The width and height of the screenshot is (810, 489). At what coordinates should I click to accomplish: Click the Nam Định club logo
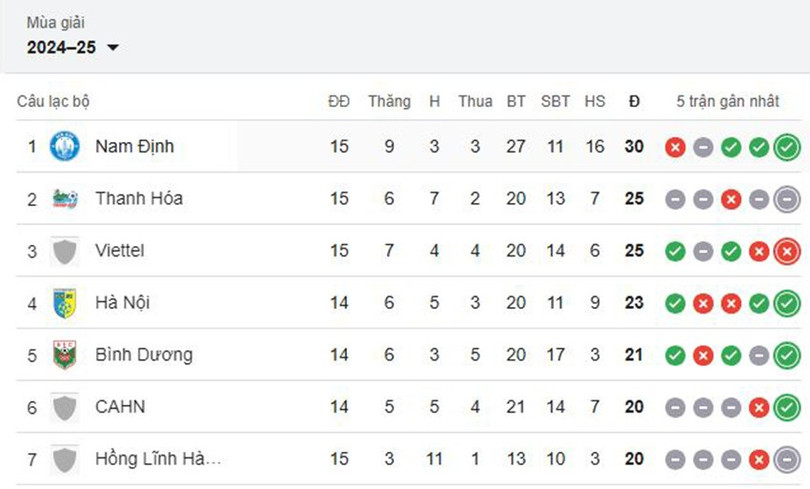65,146
